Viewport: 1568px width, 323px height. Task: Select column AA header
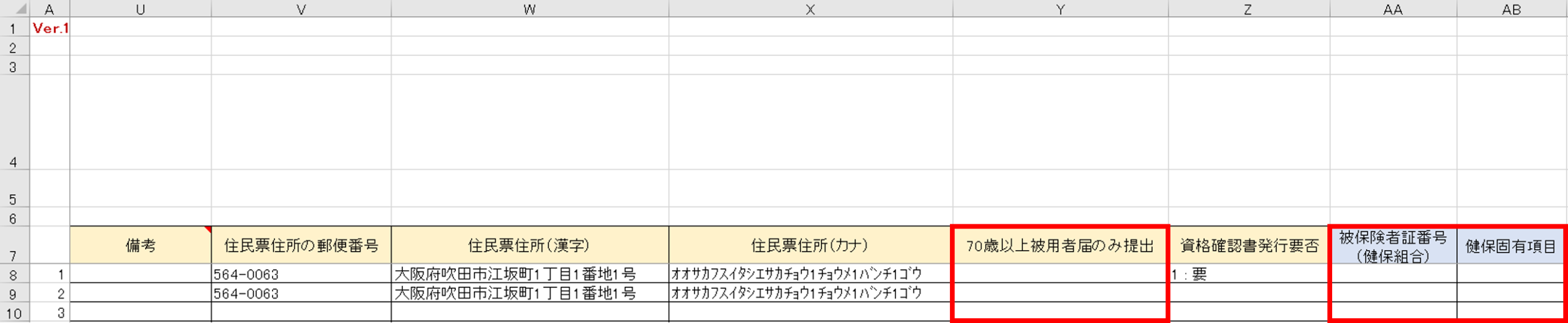[1392, 9]
